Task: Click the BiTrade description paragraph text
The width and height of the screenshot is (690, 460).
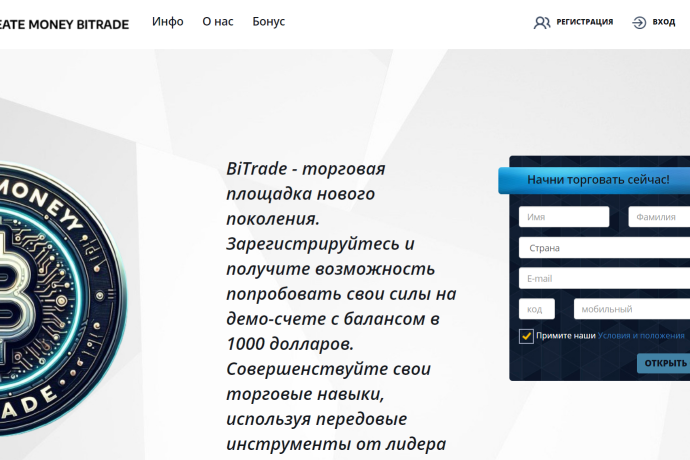Action: (x=341, y=306)
